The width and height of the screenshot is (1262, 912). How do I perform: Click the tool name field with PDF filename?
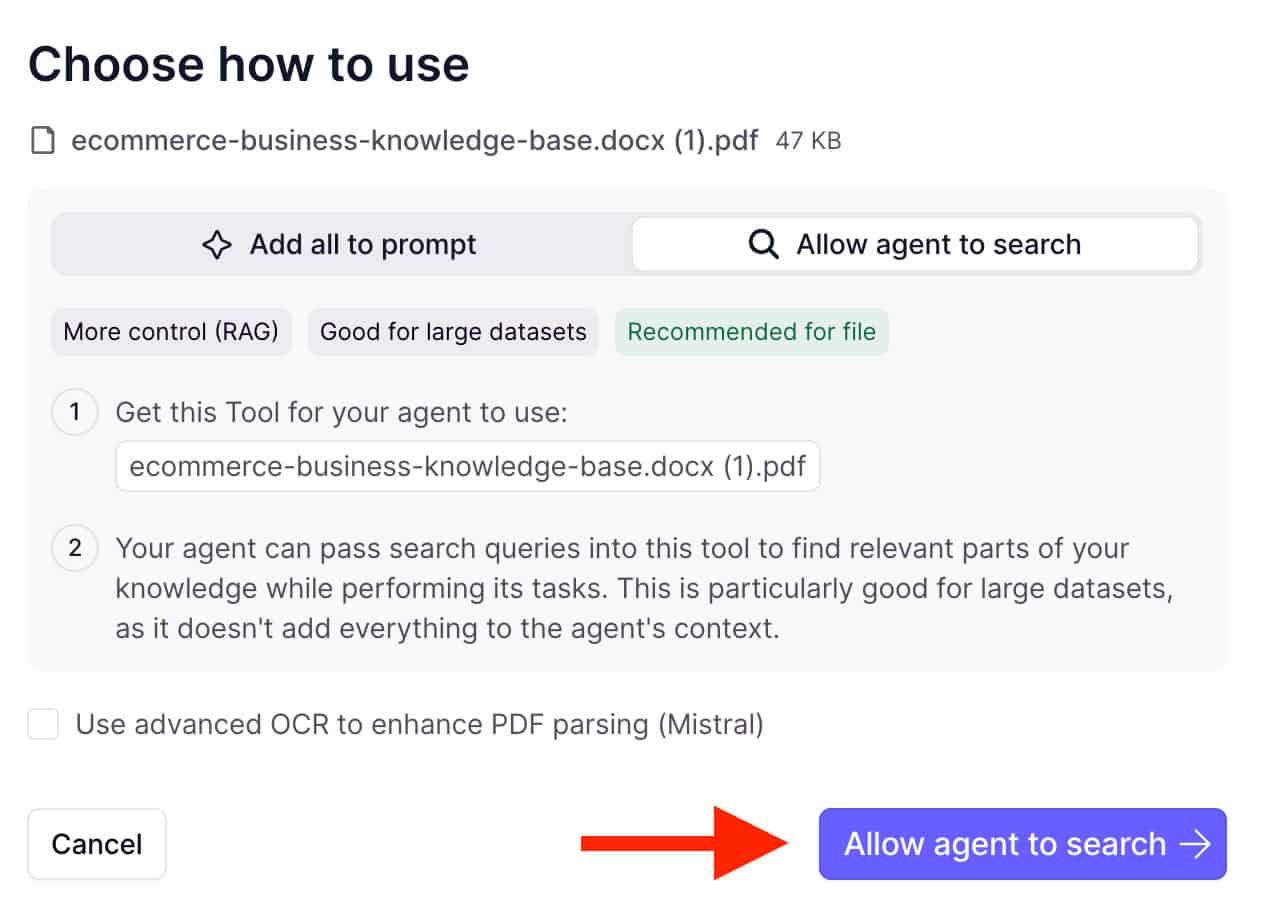[x=468, y=467]
